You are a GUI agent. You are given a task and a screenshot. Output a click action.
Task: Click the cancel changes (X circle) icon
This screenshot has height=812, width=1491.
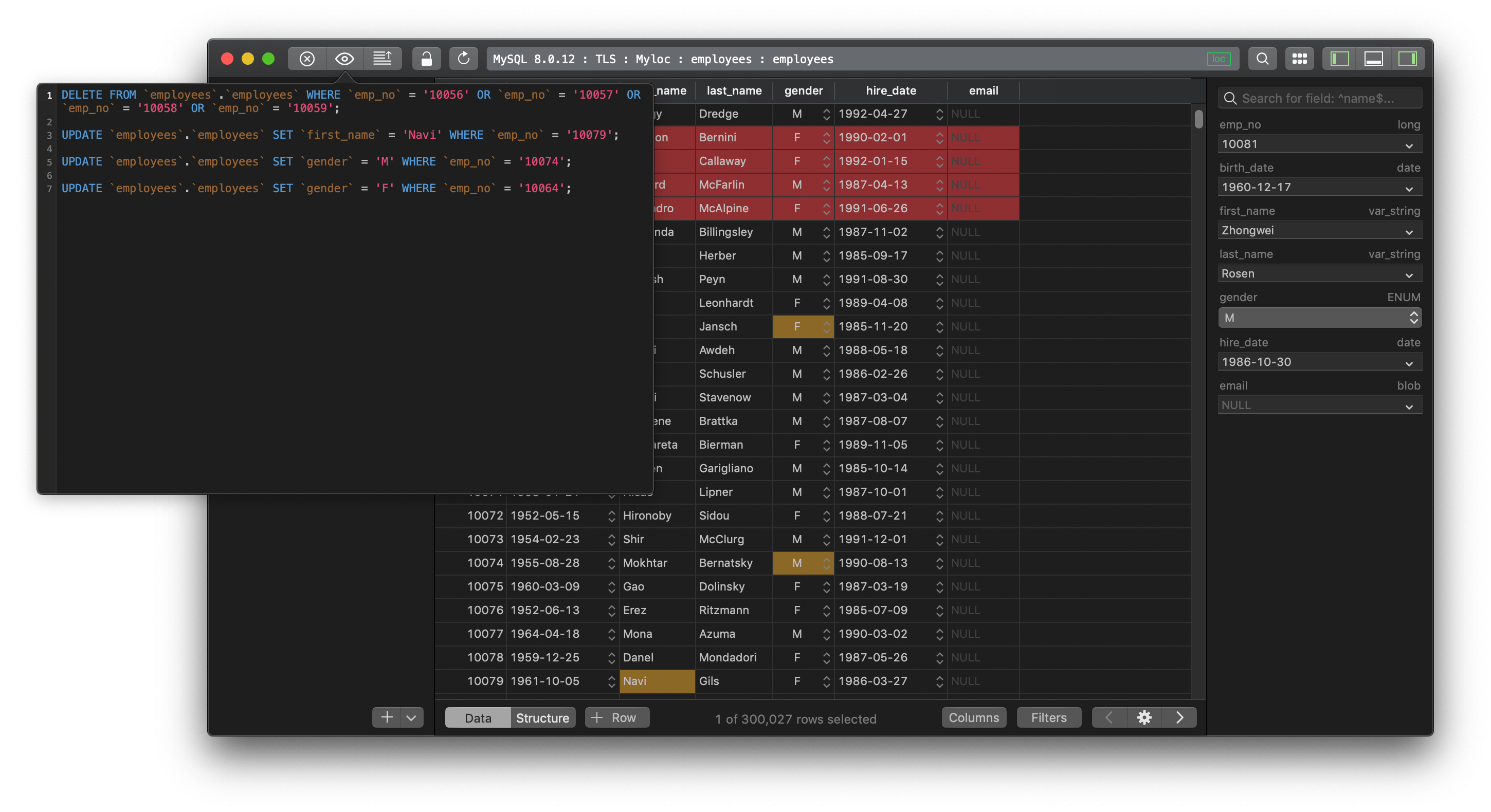click(307, 59)
